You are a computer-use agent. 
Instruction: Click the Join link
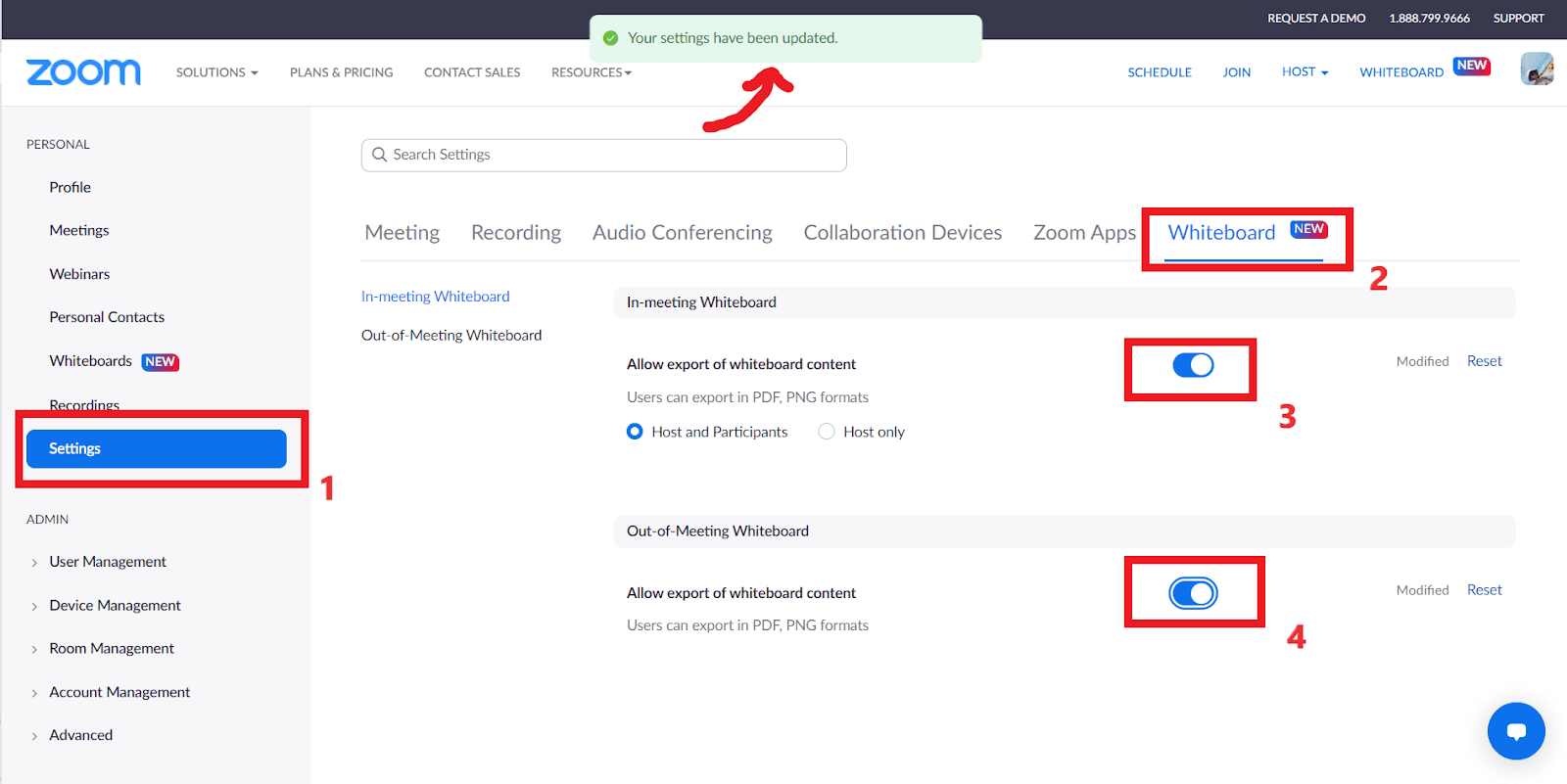tap(1237, 72)
